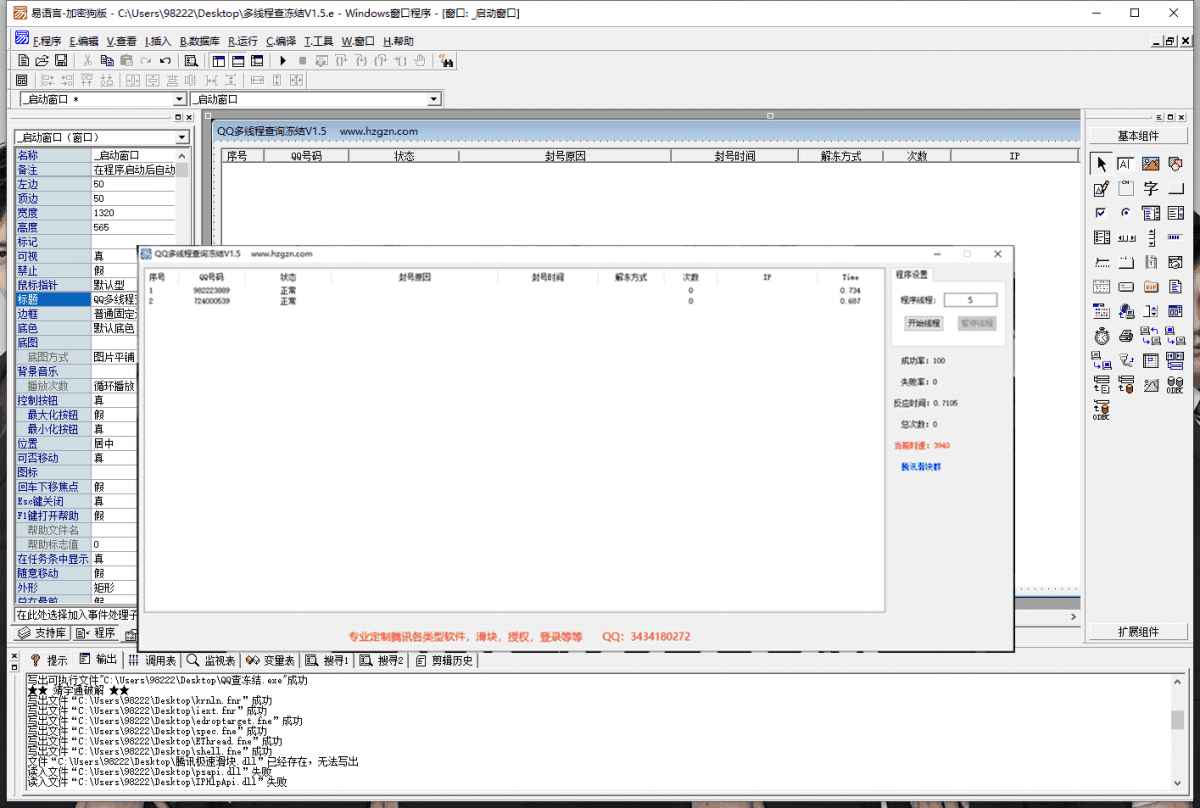Image resolution: width=1200 pixels, height=808 pixels.
Task: Select the 字 label component icon
Action: (1149, 188)
